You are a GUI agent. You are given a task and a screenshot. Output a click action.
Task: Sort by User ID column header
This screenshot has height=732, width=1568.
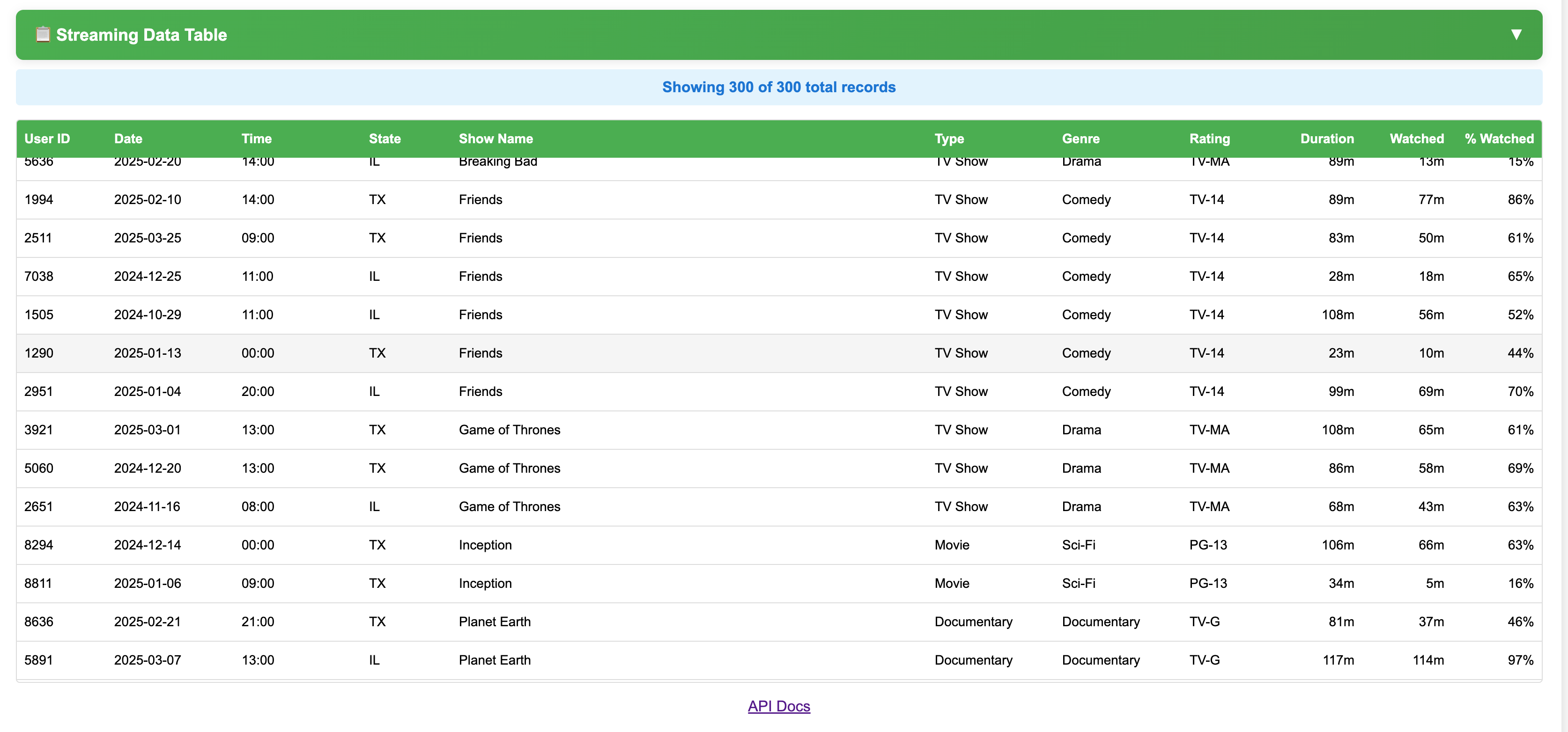point(47,139)
